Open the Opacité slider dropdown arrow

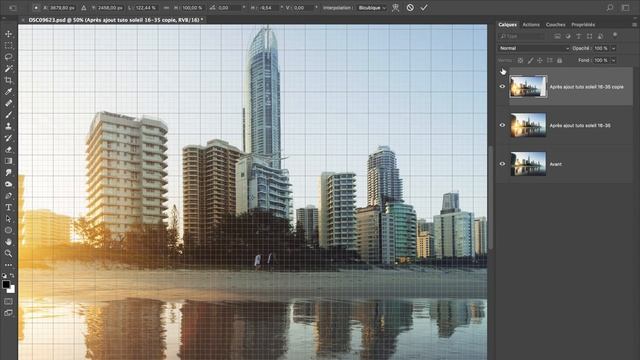[x=613, y=48]
